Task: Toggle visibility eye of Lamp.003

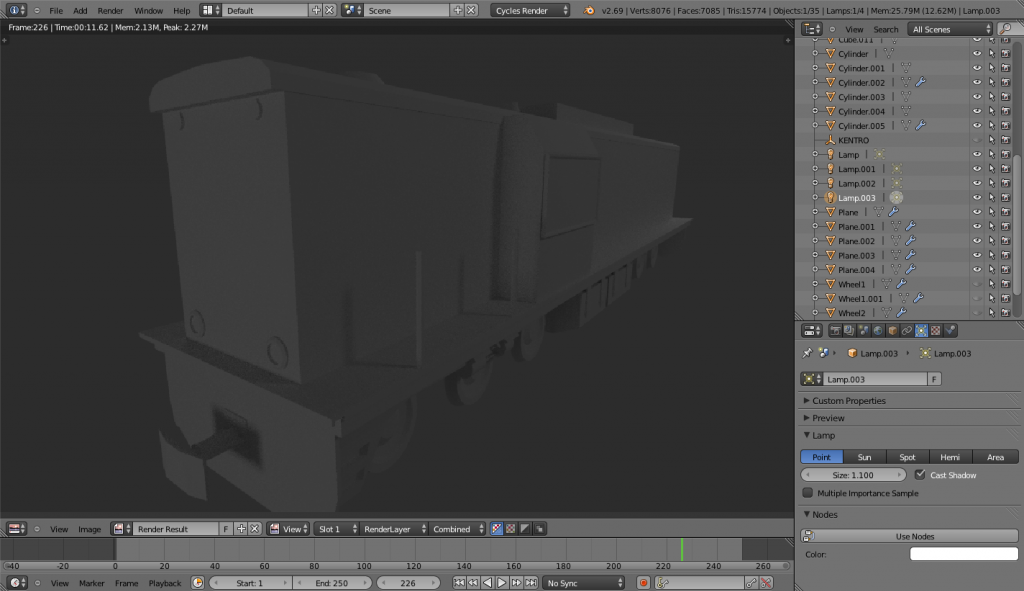Action: [x=977, y=197]
